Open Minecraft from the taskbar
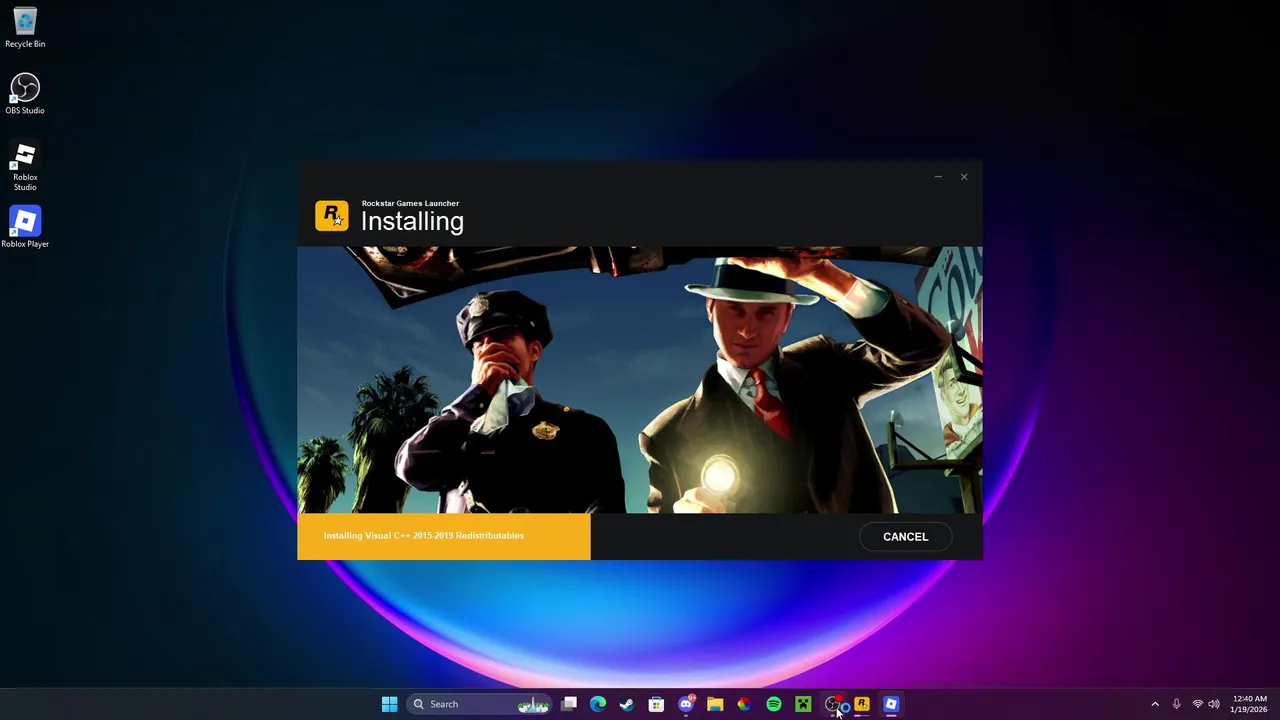1280x720 pixels. 803,704
